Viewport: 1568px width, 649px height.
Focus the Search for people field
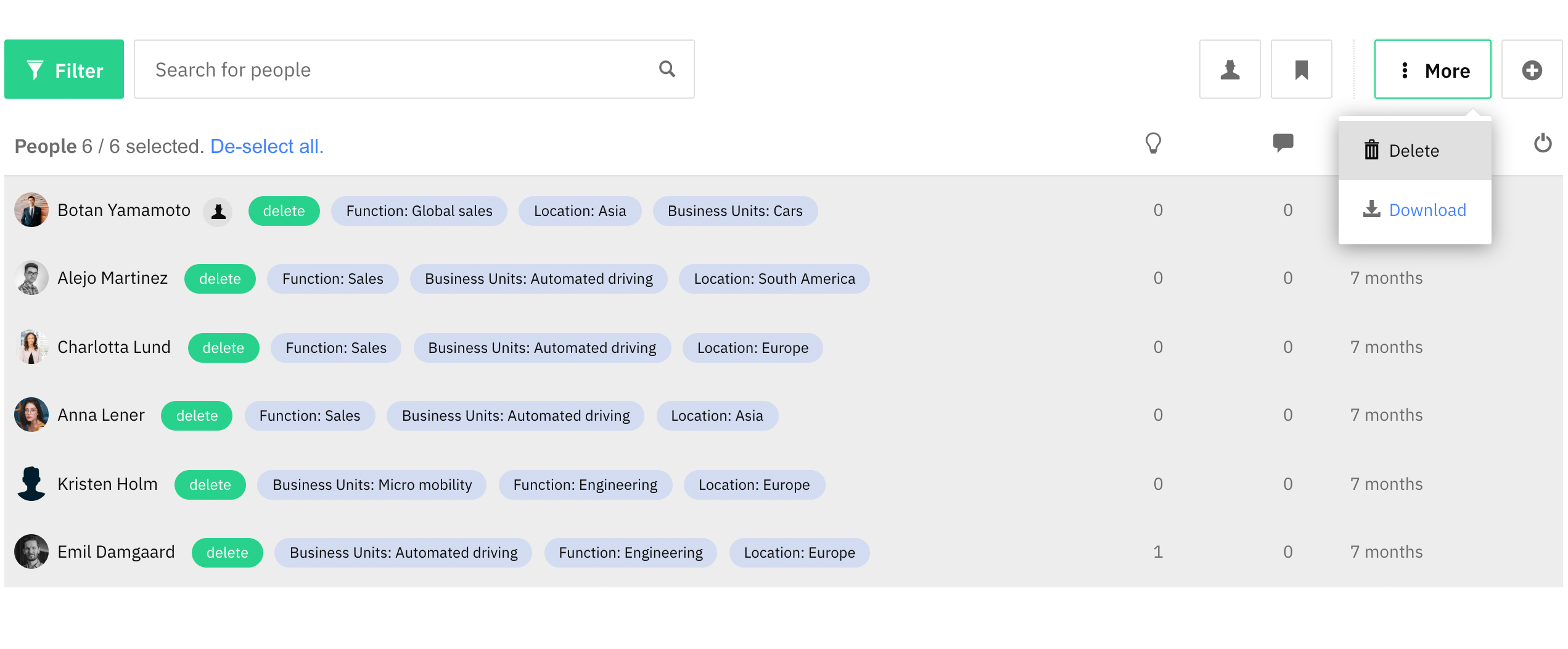[414, 70]
